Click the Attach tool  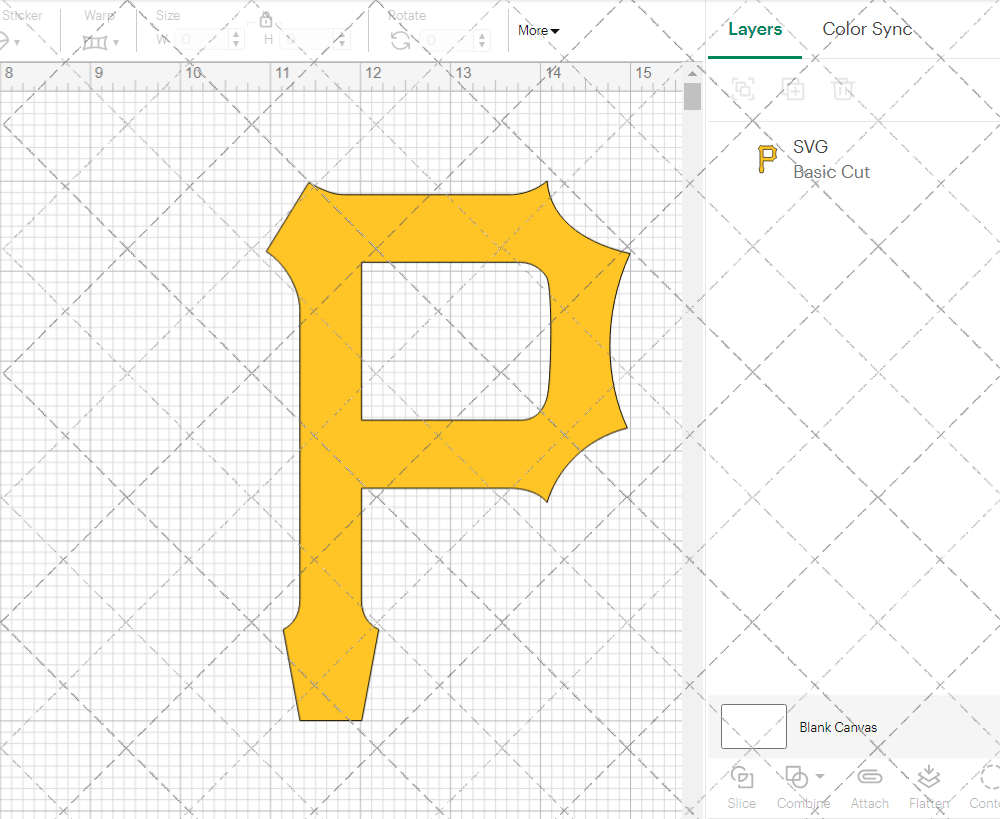coord(869,787)
